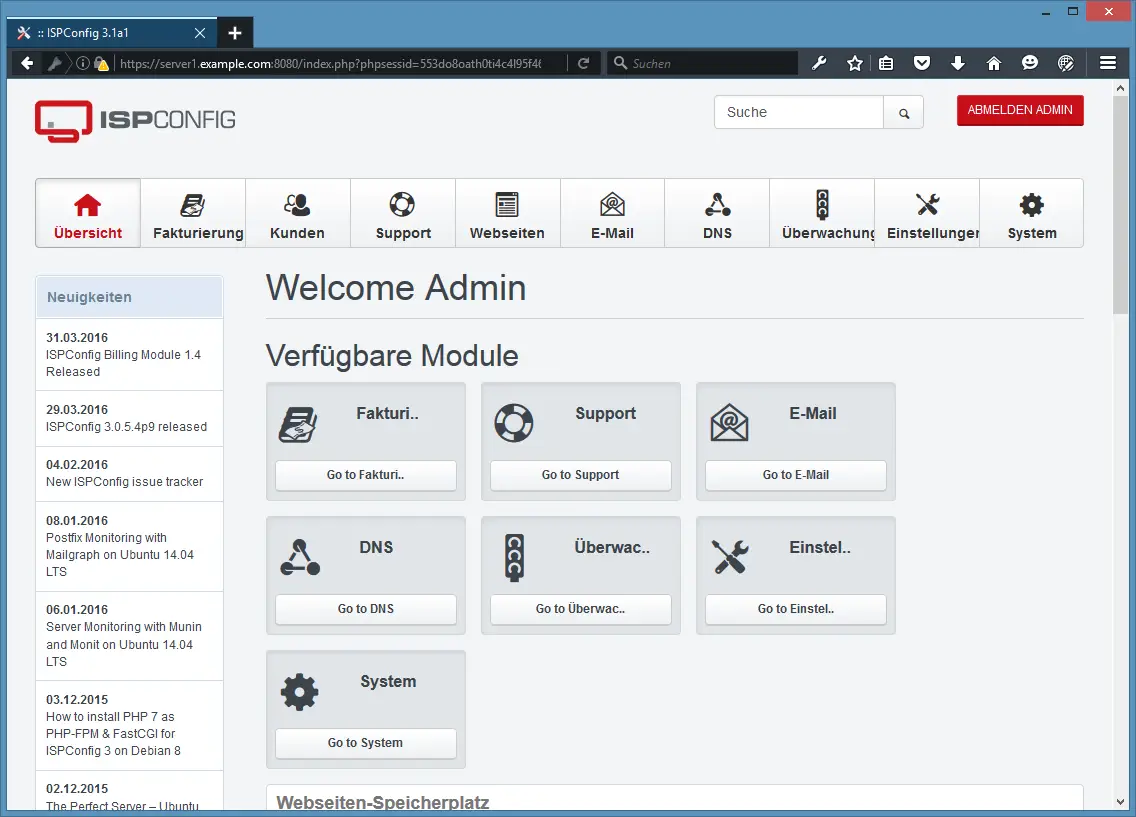Click the E-Mail envelope module icon

click(729, 423)
